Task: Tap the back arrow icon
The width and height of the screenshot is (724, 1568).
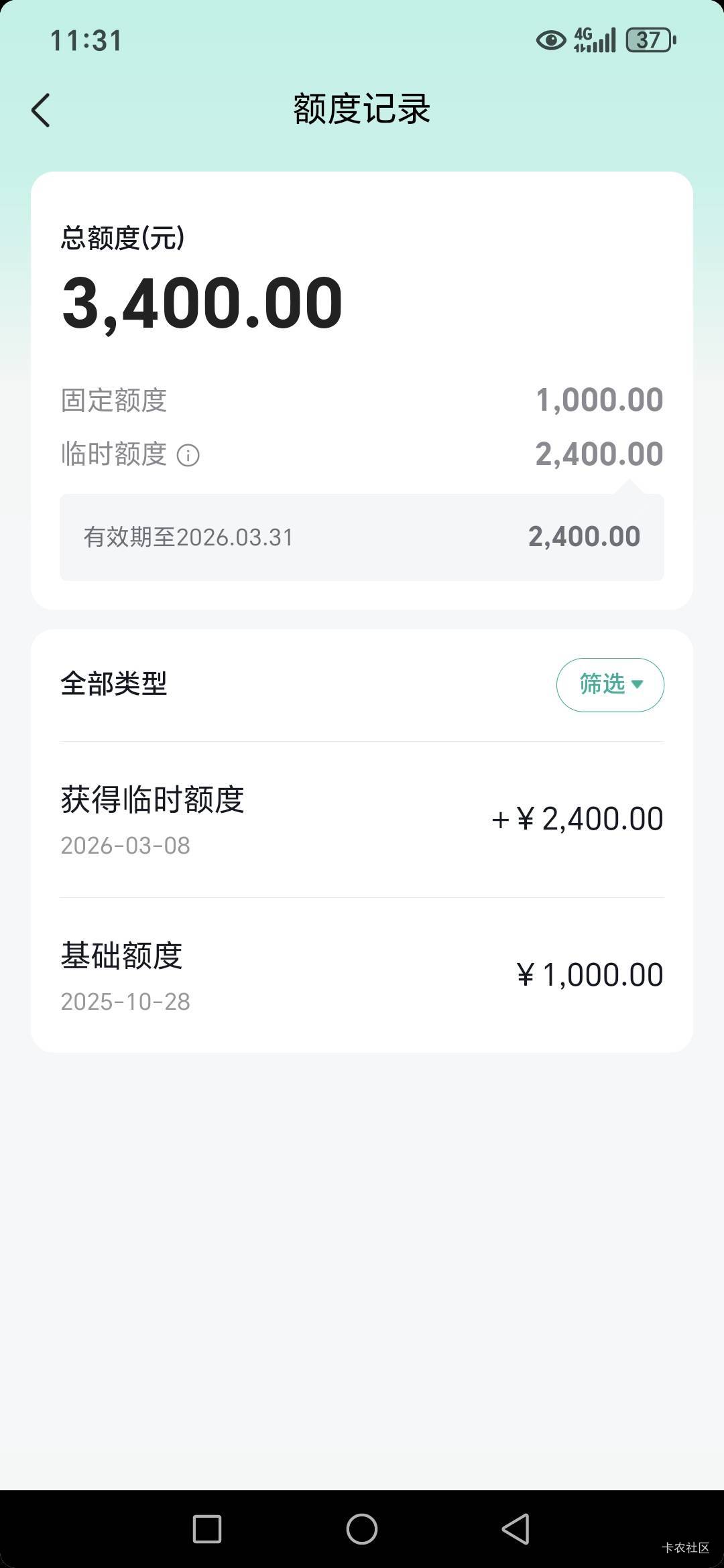Action: click(x=41, y=110)
